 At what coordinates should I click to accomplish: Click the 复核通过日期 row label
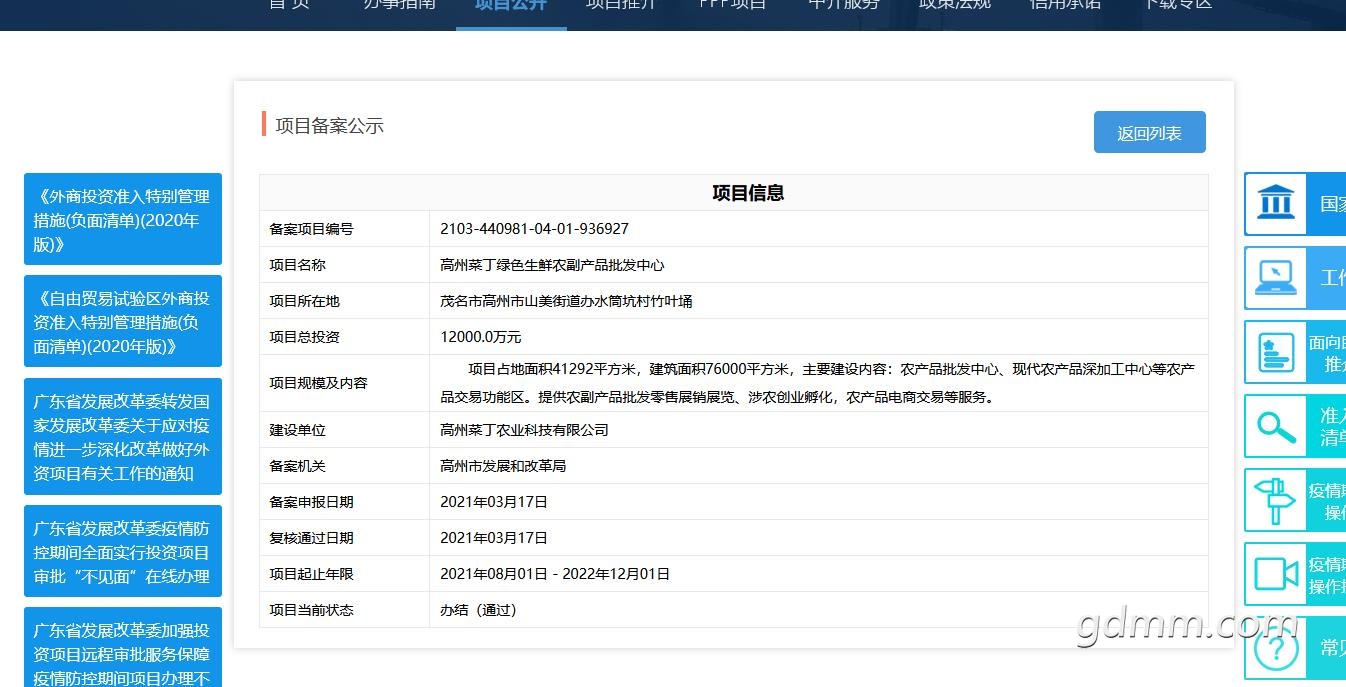[x=311, y=538]
